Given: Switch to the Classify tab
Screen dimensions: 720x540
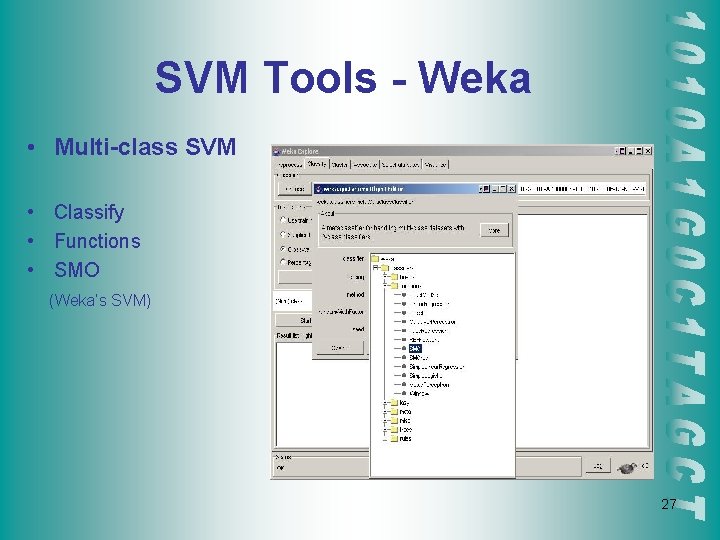Looking at the screenshot, I should (x=317, y=164).
